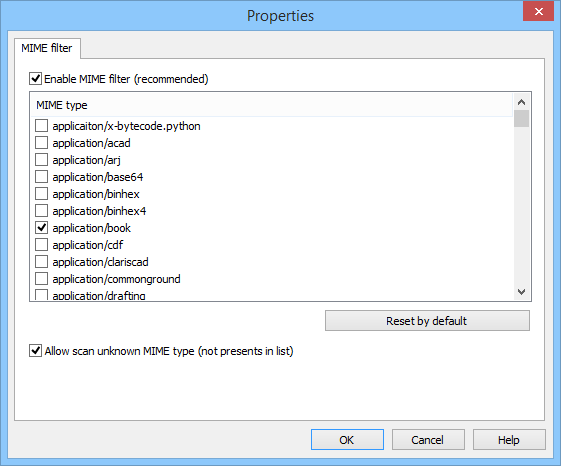Click the Reset by default button
The image size is (561, 466).
[x=427, y=321]
